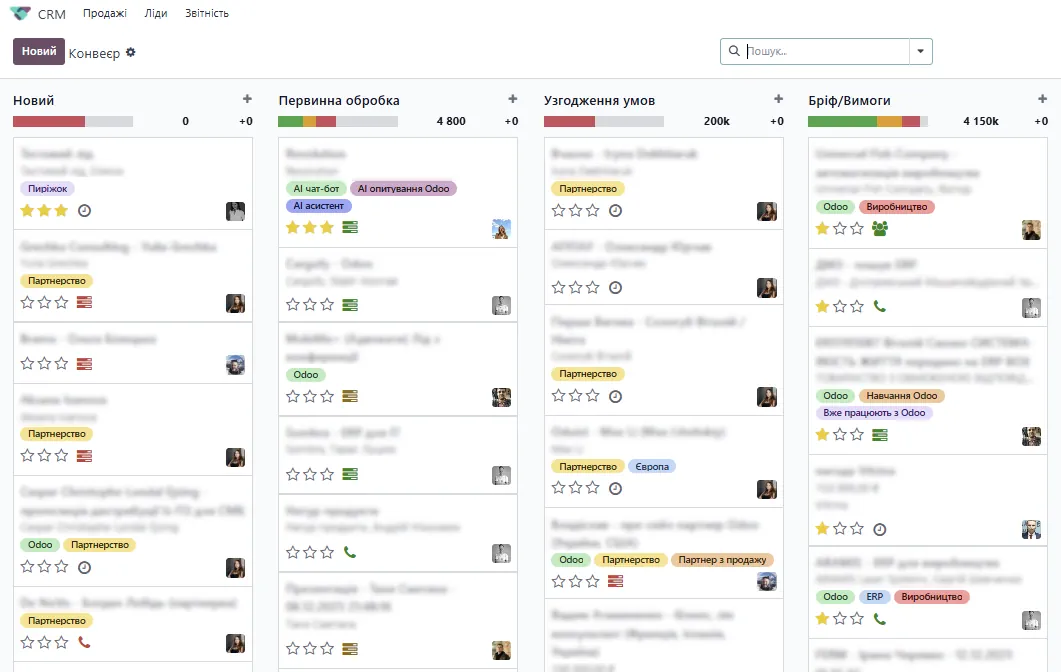Screen dimensions: 1061x672
Task: Click green meeting people icon on Виробництво card
Action: click(880, 228)
